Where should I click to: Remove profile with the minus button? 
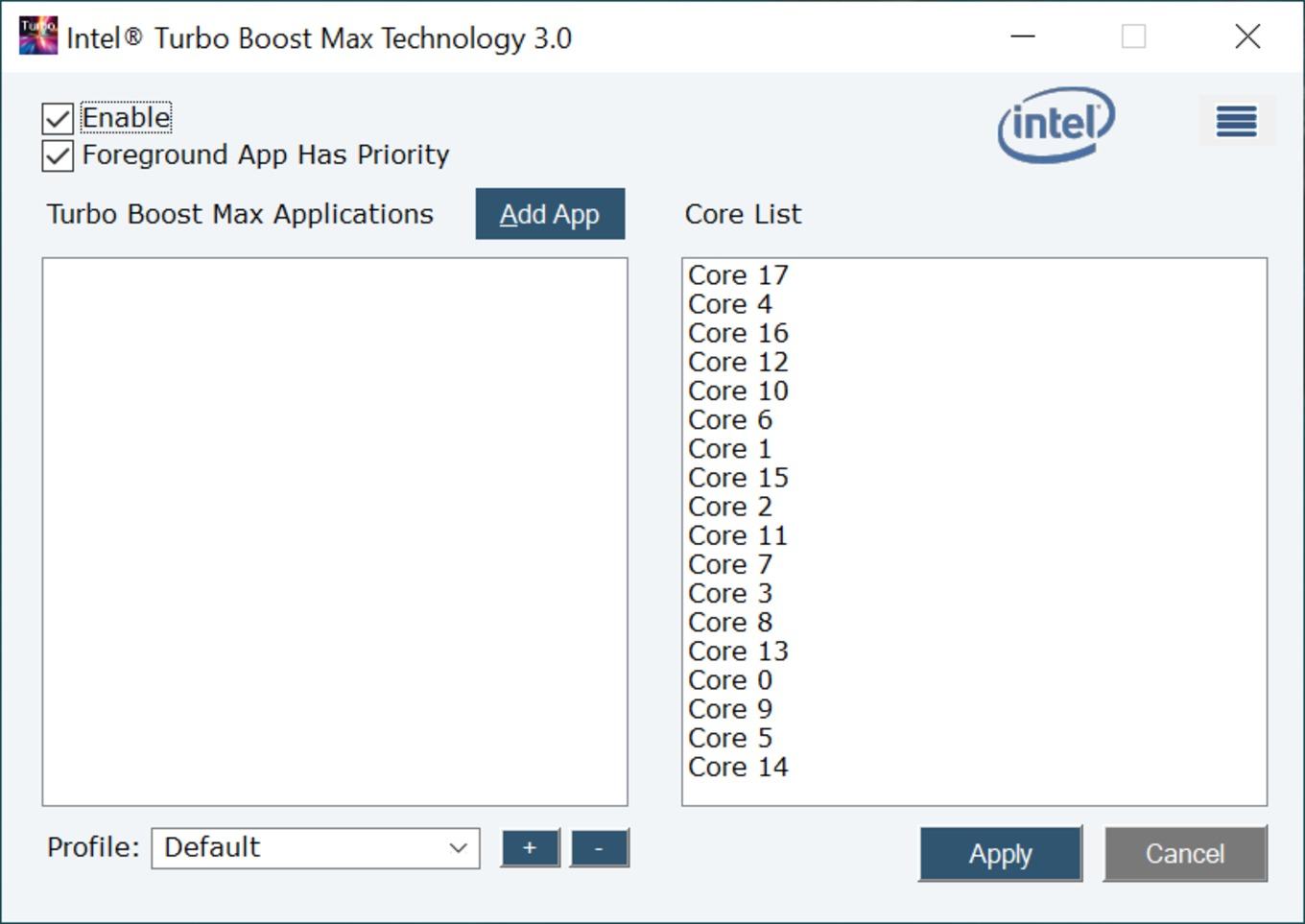(x=600, y=848)
